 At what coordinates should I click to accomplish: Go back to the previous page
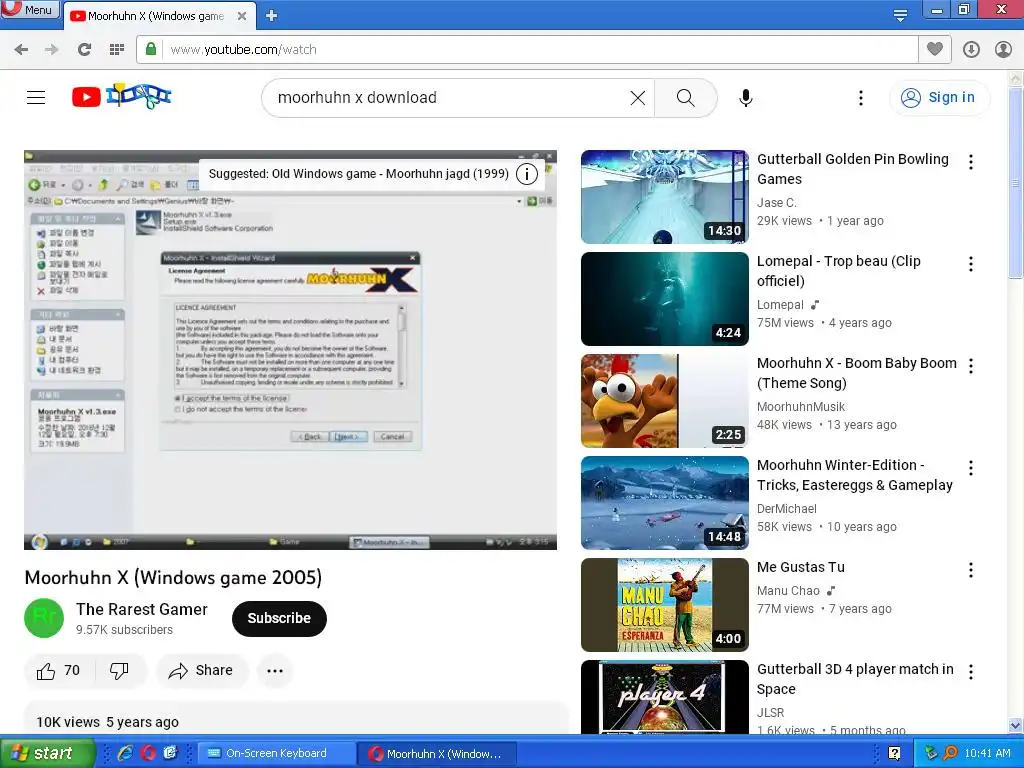click(x=22, y=50)
